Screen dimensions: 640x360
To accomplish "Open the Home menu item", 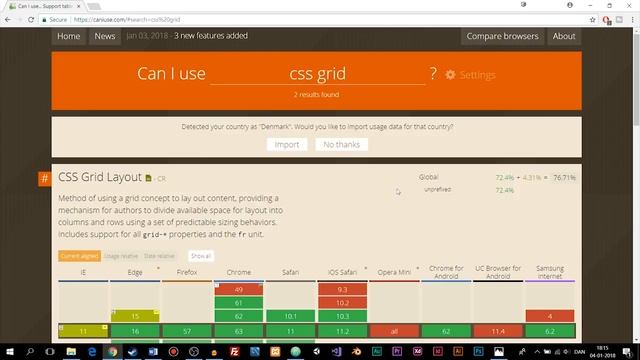I will click(69, 36).
